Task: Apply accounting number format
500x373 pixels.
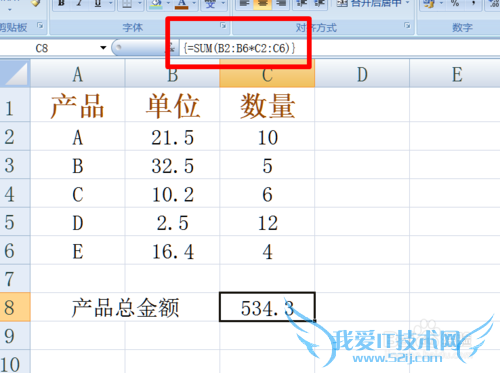Action: tap(429, 4)
